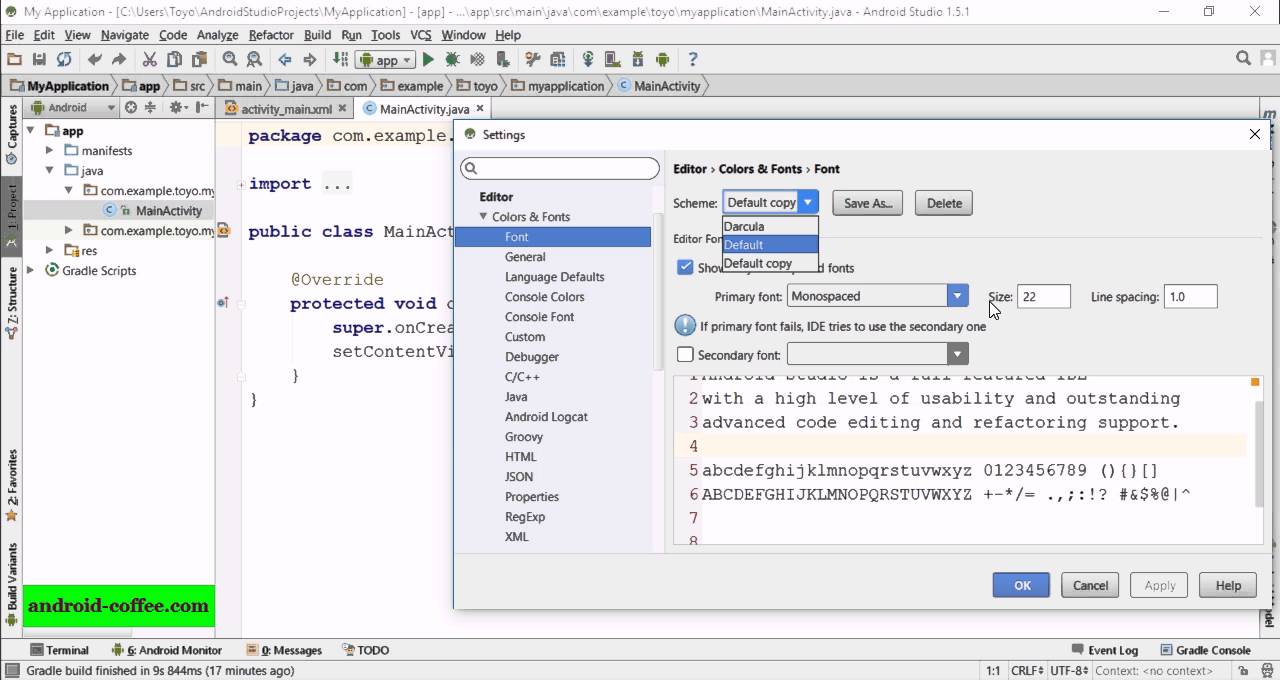1280x680 pixels.
Task: Click the Make Project icon
Action: pos(340,60)
